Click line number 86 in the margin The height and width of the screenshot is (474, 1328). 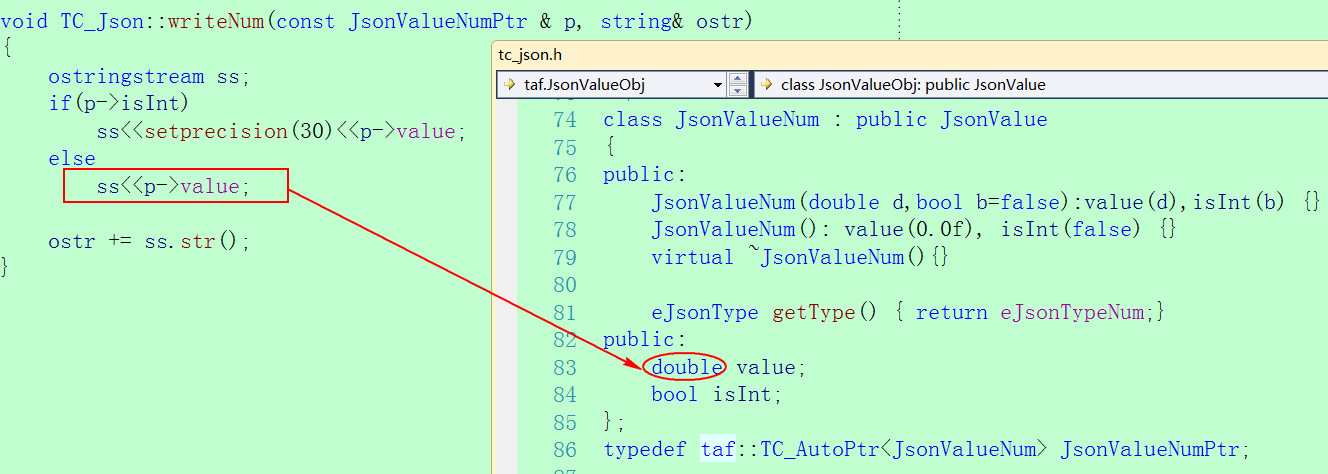[565, 449]
